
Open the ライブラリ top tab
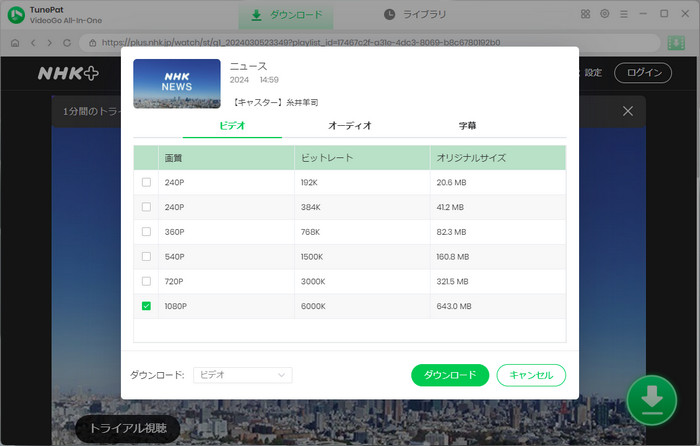tap(415, 15)
